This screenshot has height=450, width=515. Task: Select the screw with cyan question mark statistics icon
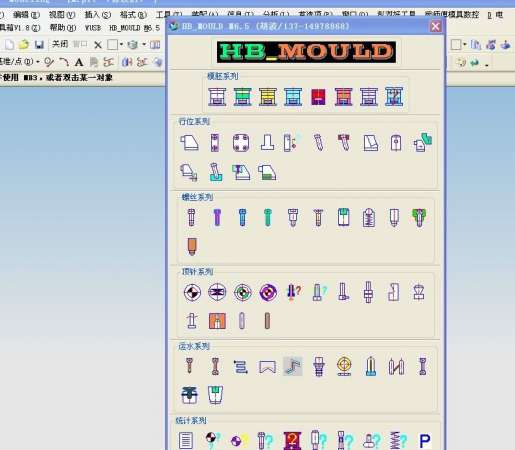click(265, 440)
